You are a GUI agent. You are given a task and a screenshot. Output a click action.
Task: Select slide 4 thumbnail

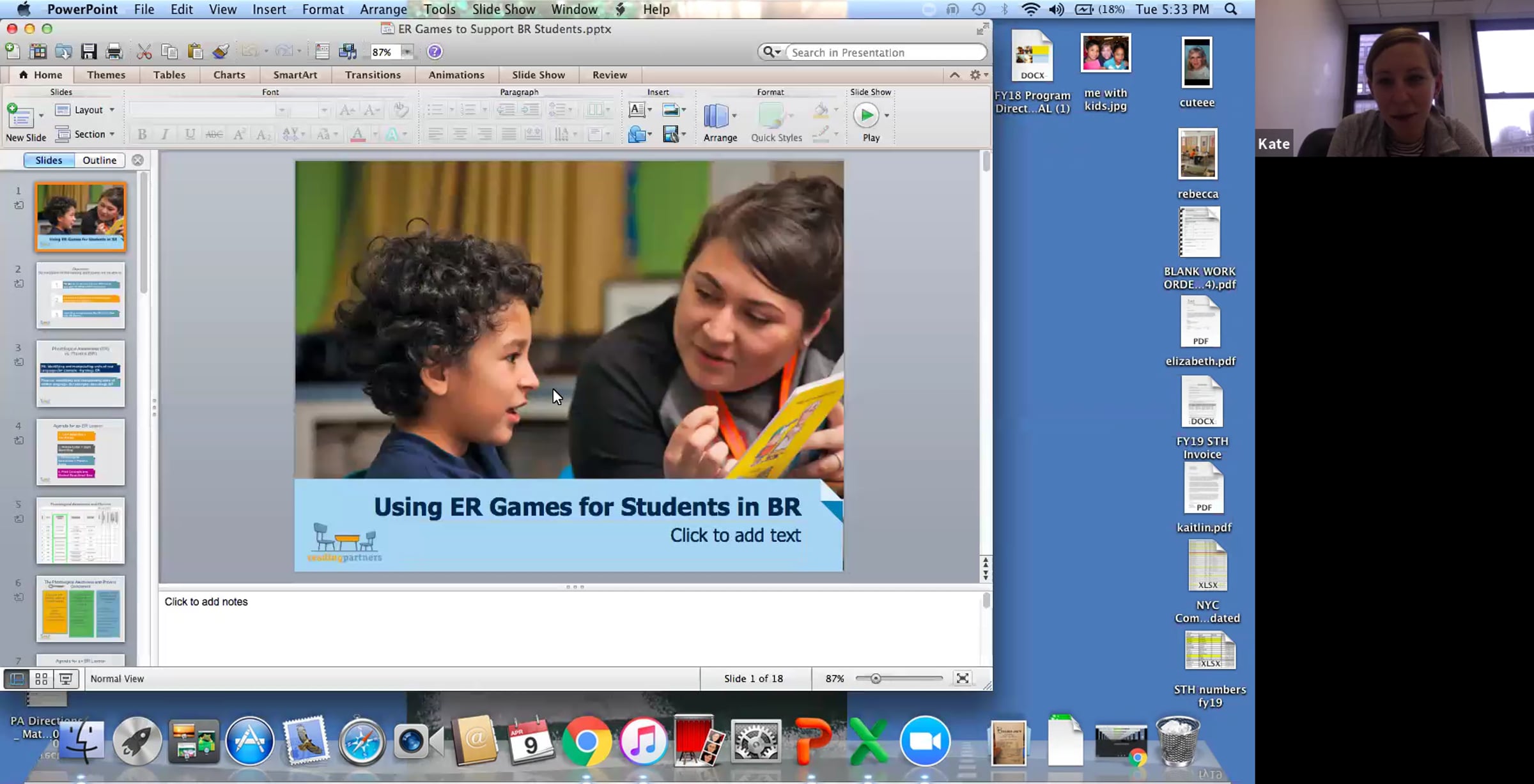coord(81,452)
